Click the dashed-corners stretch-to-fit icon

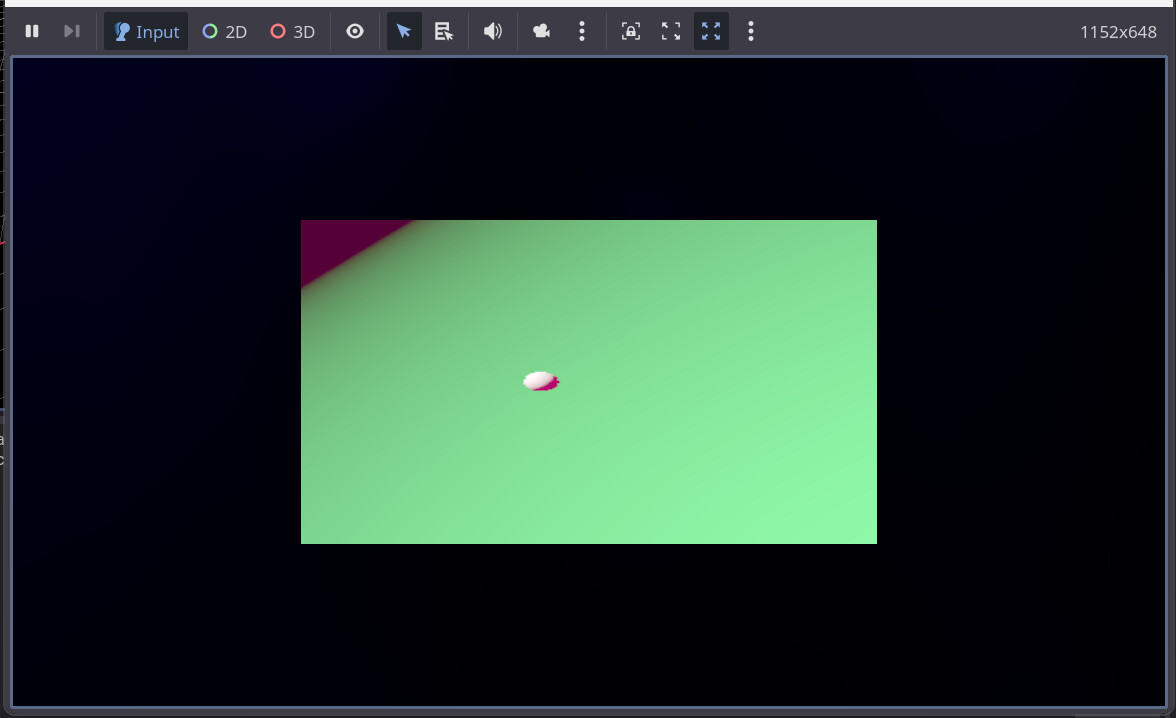click(671, 31)
